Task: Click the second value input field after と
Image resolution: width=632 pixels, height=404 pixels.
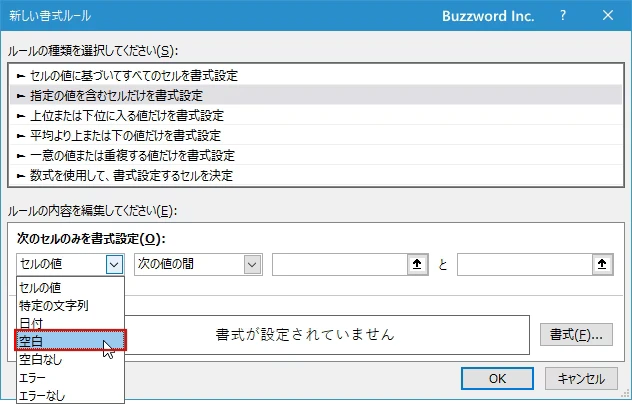Action: pos(525,264)
